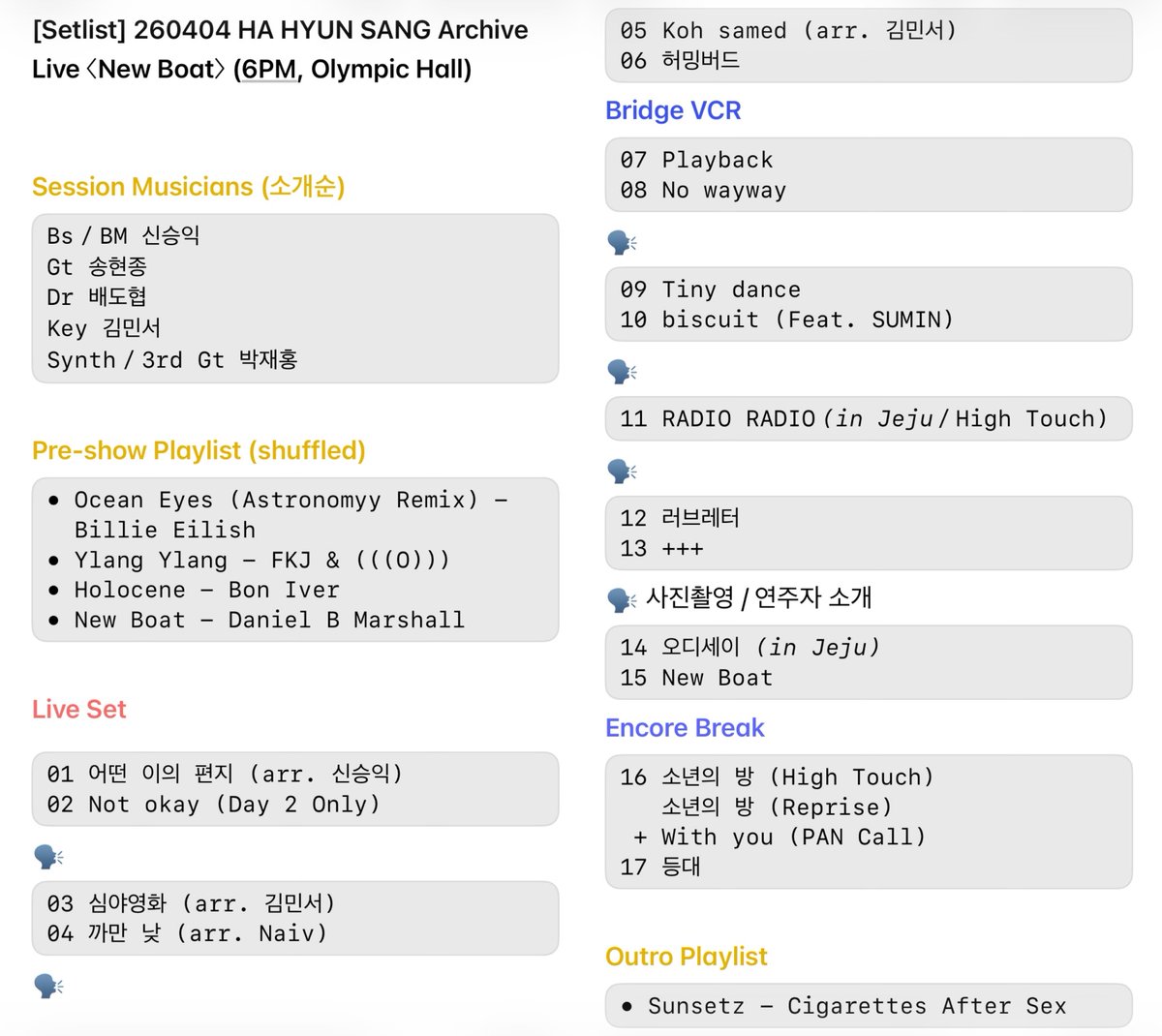Click the speaking-head emoji after 08 No wayway
The height and width of the screenshot is (1036, 1162).
click(x=622, y=241)
